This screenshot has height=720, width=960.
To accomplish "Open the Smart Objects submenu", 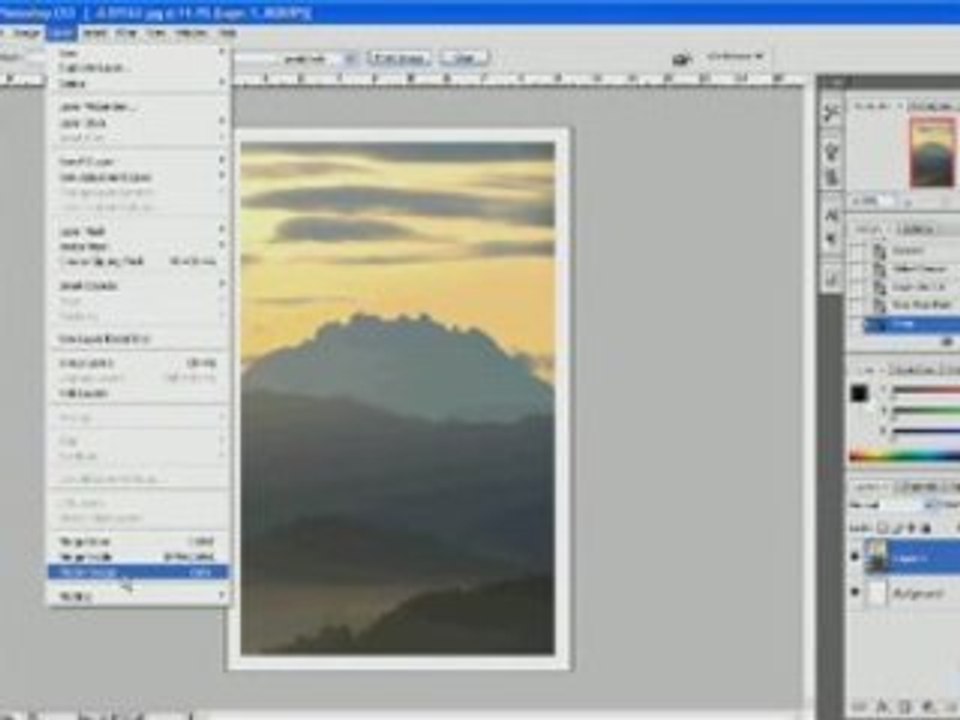I will click(x=138, y=285).
